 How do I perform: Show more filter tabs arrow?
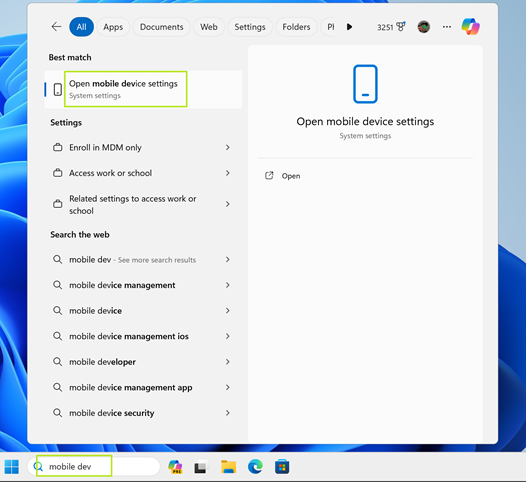(x=349, y=27)
